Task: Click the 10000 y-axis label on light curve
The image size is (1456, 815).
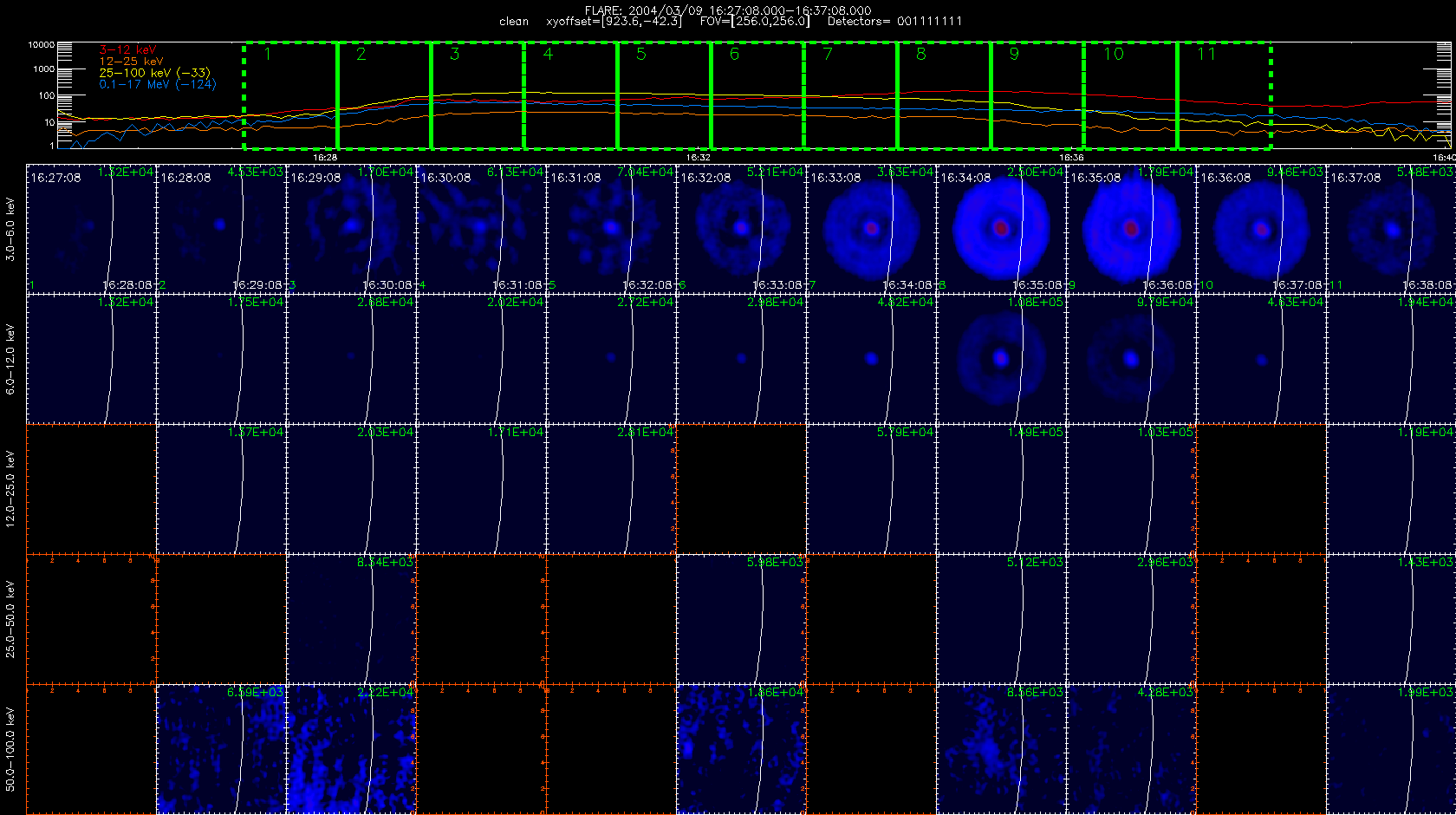Action: point(42,44)
